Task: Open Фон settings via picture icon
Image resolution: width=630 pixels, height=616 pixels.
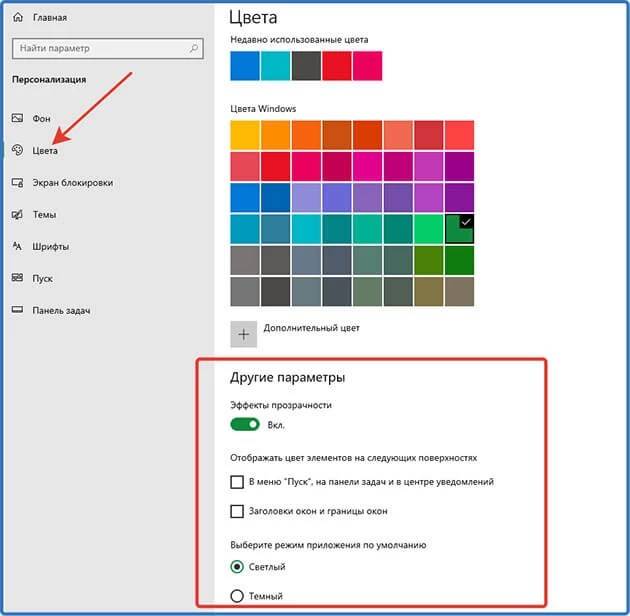Action: point(17,118)
